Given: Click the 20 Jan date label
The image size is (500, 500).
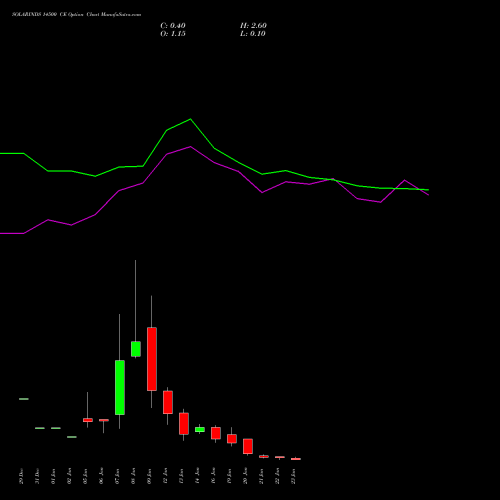Looking at the screenshot, I should point(246,476).
